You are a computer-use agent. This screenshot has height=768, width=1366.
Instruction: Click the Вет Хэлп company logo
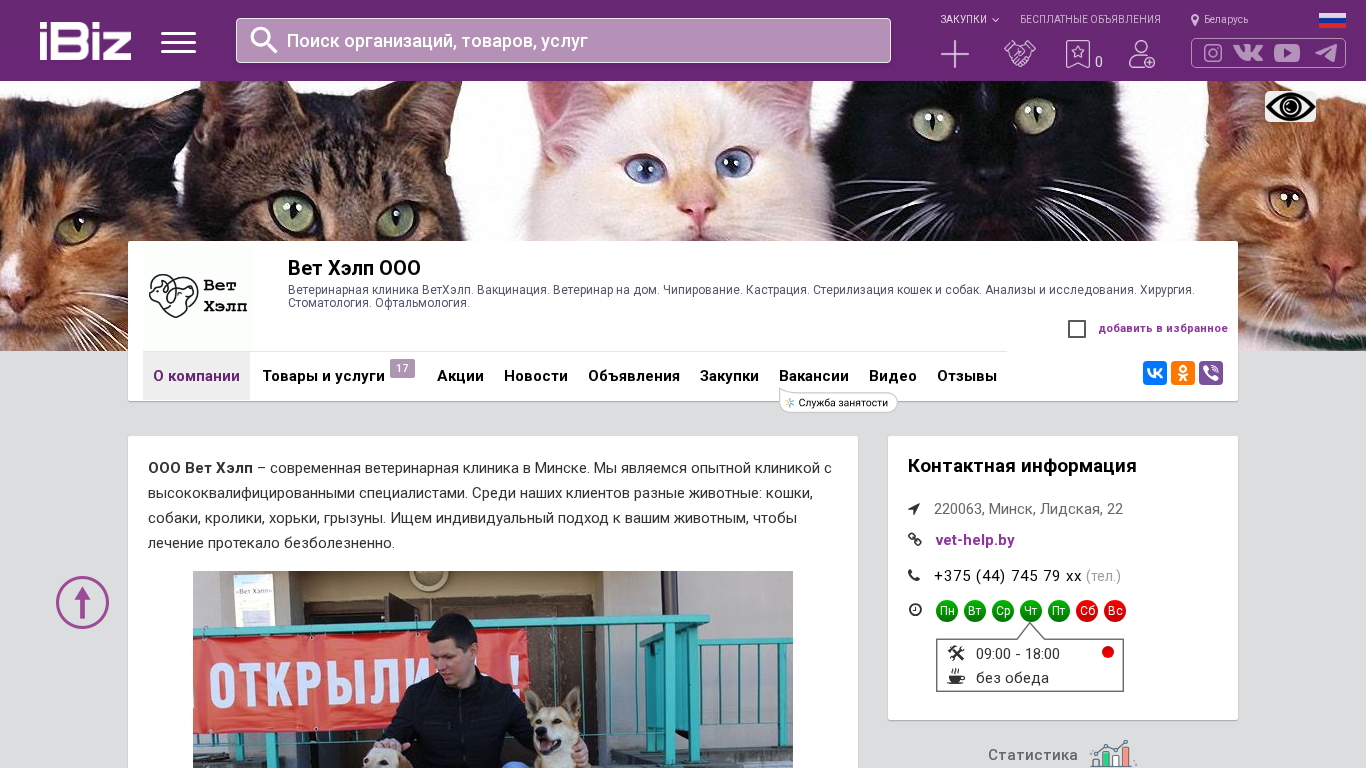tap(198, 297)
